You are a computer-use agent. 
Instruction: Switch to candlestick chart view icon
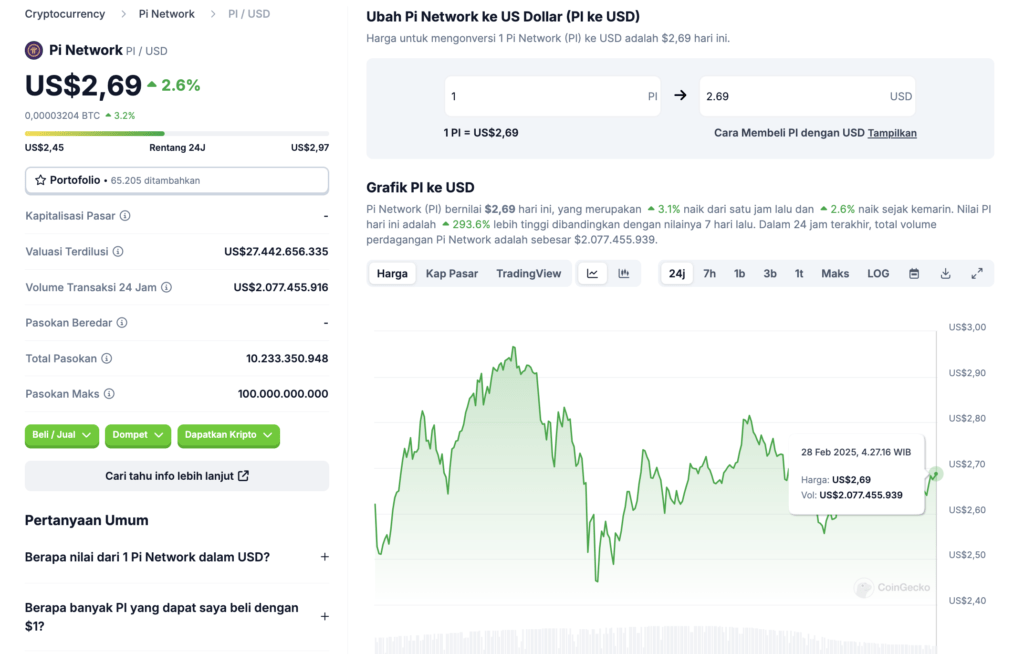[x=624, y=274]
